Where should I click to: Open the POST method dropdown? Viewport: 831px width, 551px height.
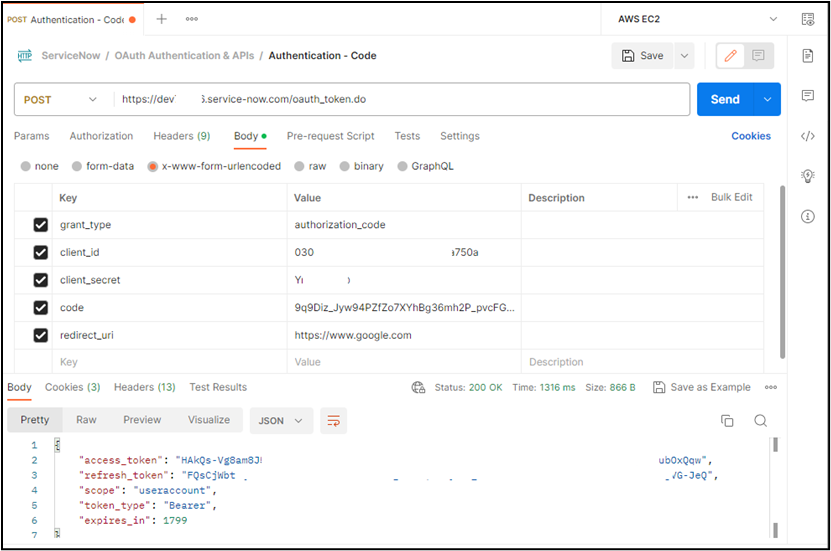point(61,100)
